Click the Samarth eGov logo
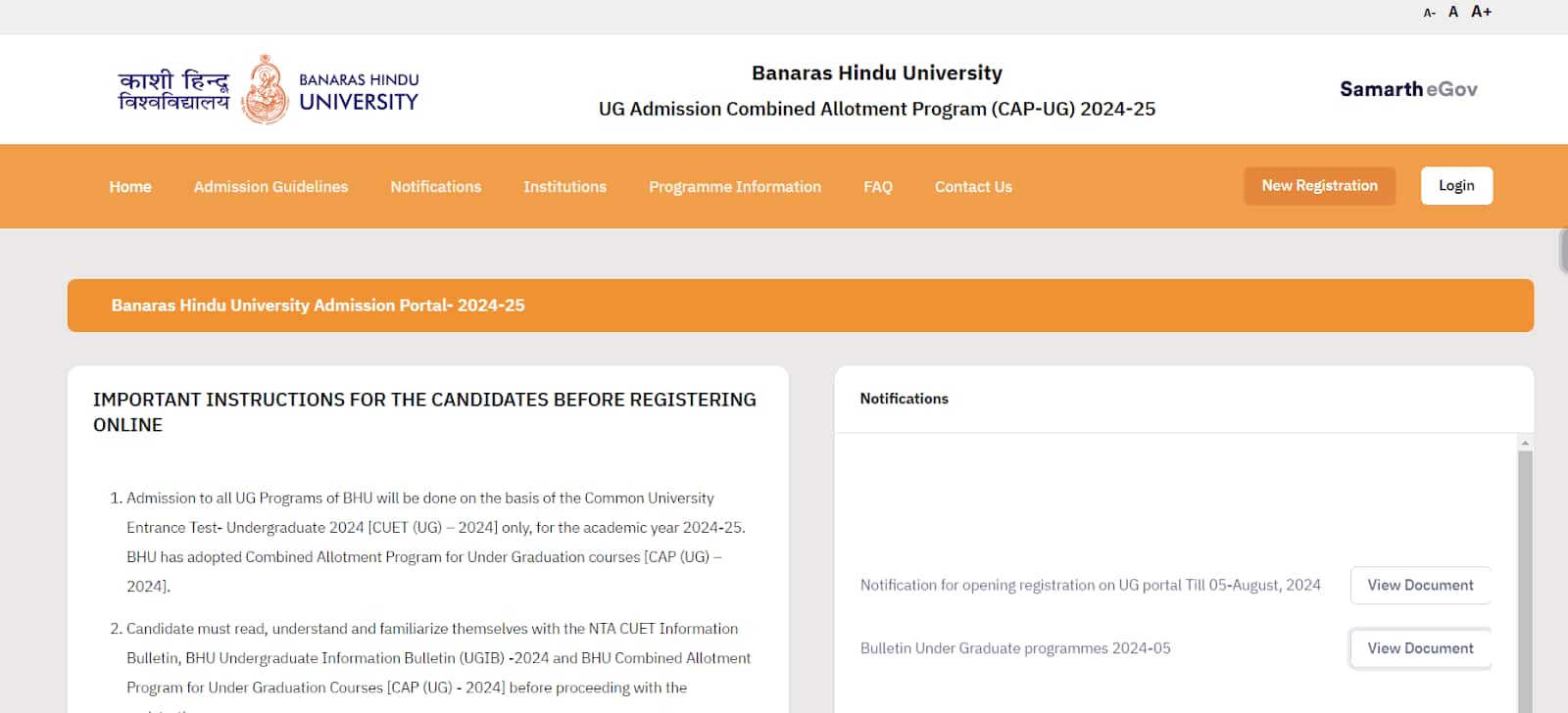Image resolution: width=1568 pixels, height=713 pixels. pyautogui.click(x=1408, y=89)
